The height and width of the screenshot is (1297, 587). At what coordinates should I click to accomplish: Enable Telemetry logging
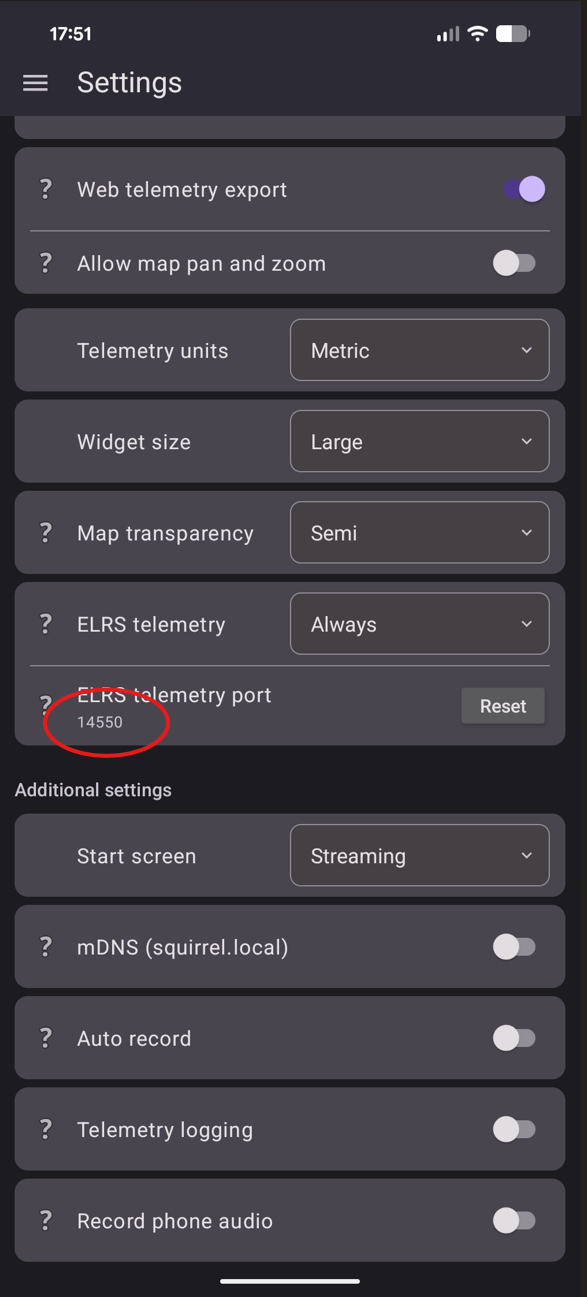[x=515, y=1129]
